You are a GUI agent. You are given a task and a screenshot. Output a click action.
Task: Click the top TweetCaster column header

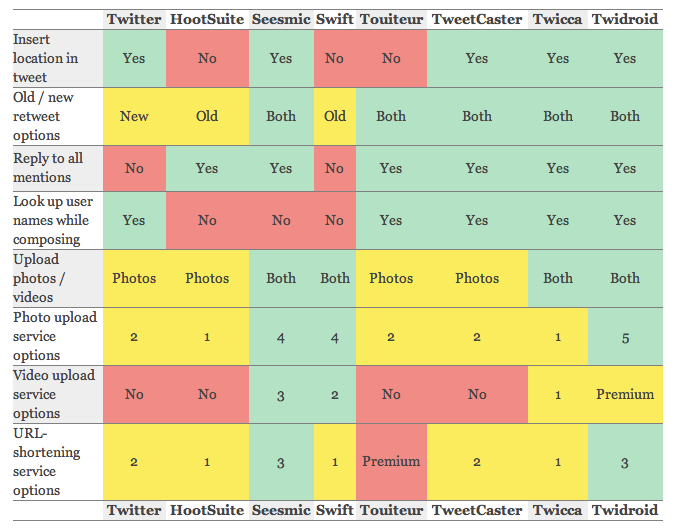tap(477, 19)
